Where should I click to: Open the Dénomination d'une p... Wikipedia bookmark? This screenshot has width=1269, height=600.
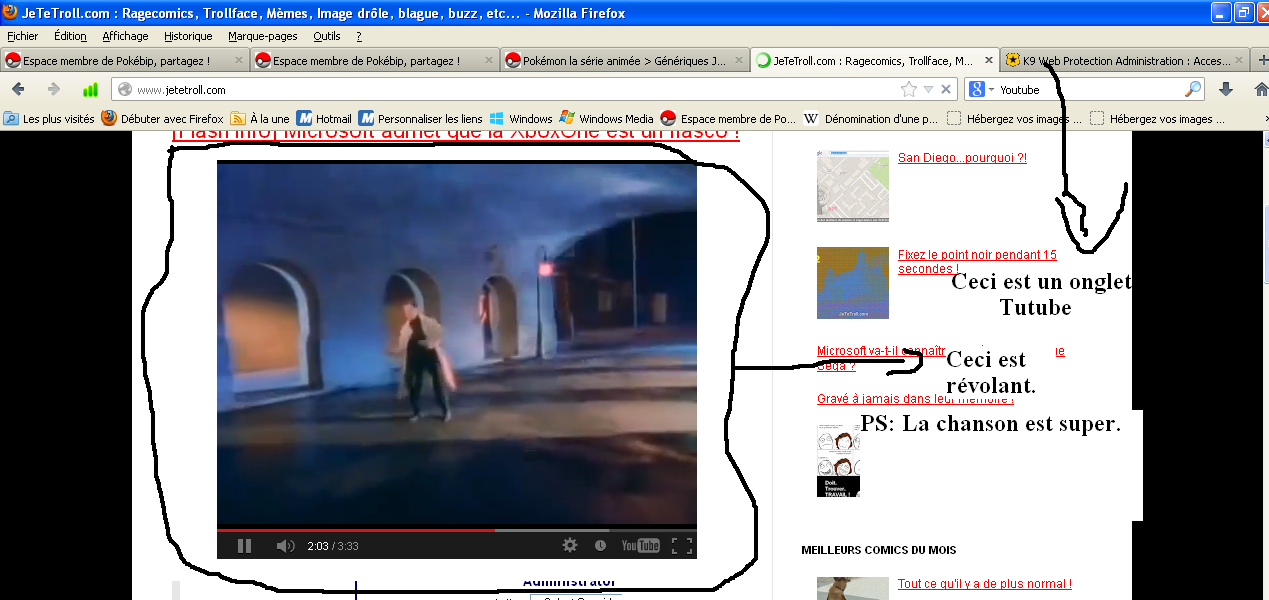click(872, 119)
